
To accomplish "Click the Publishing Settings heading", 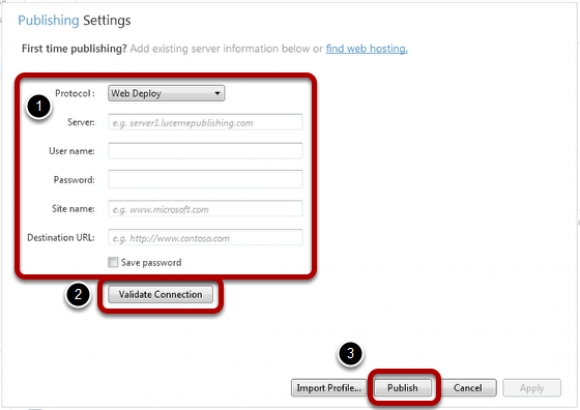I will pyautogui.click(x=74, y=20).
